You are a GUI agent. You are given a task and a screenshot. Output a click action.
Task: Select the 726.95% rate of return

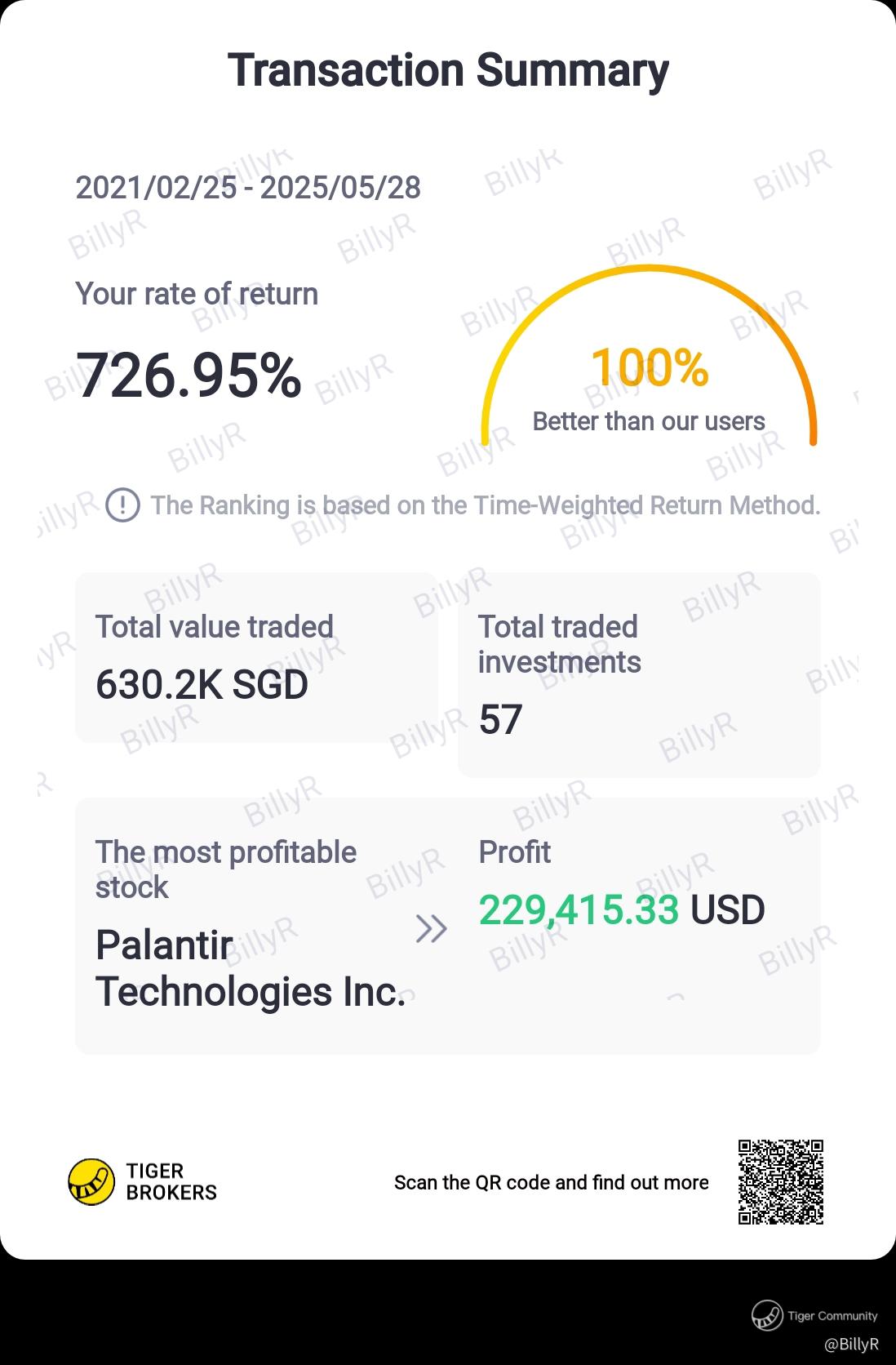[189, 376]
